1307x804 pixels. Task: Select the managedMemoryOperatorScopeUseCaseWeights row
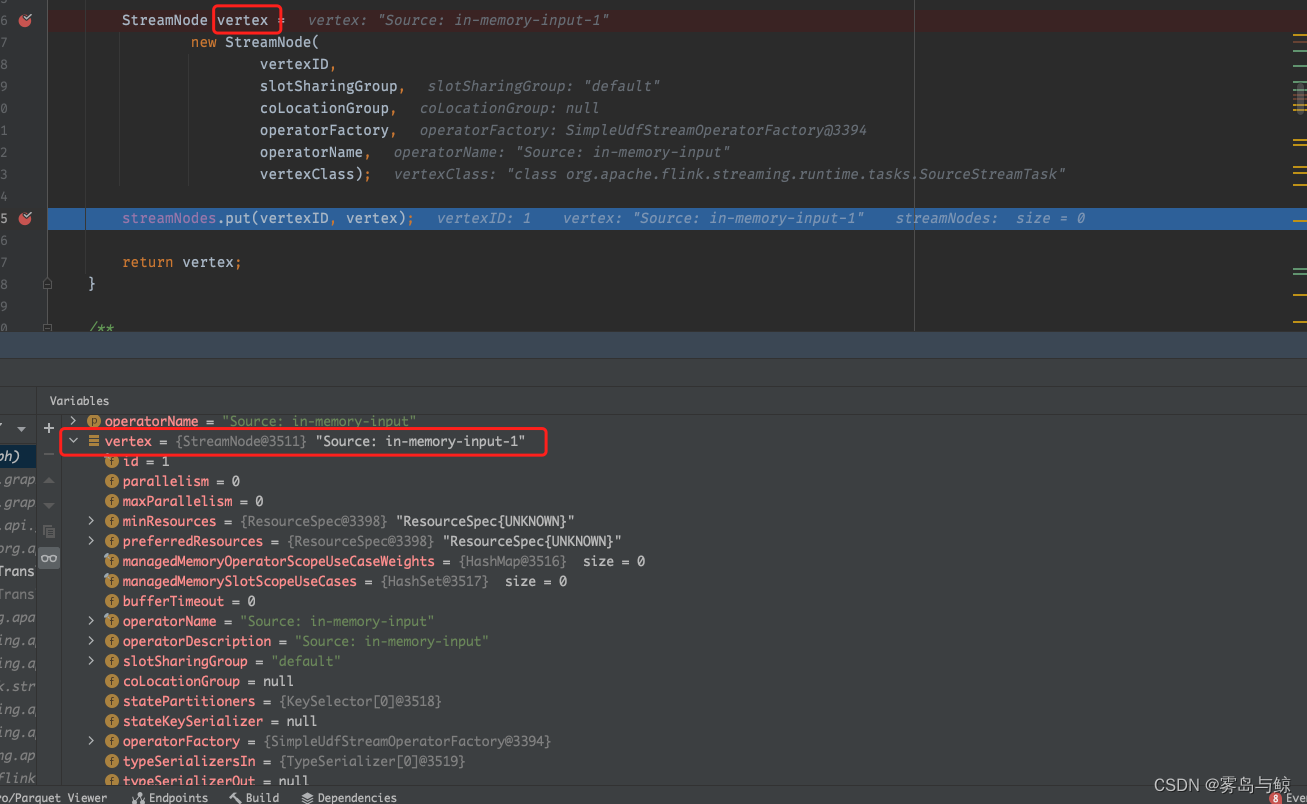tap(375, 561)
